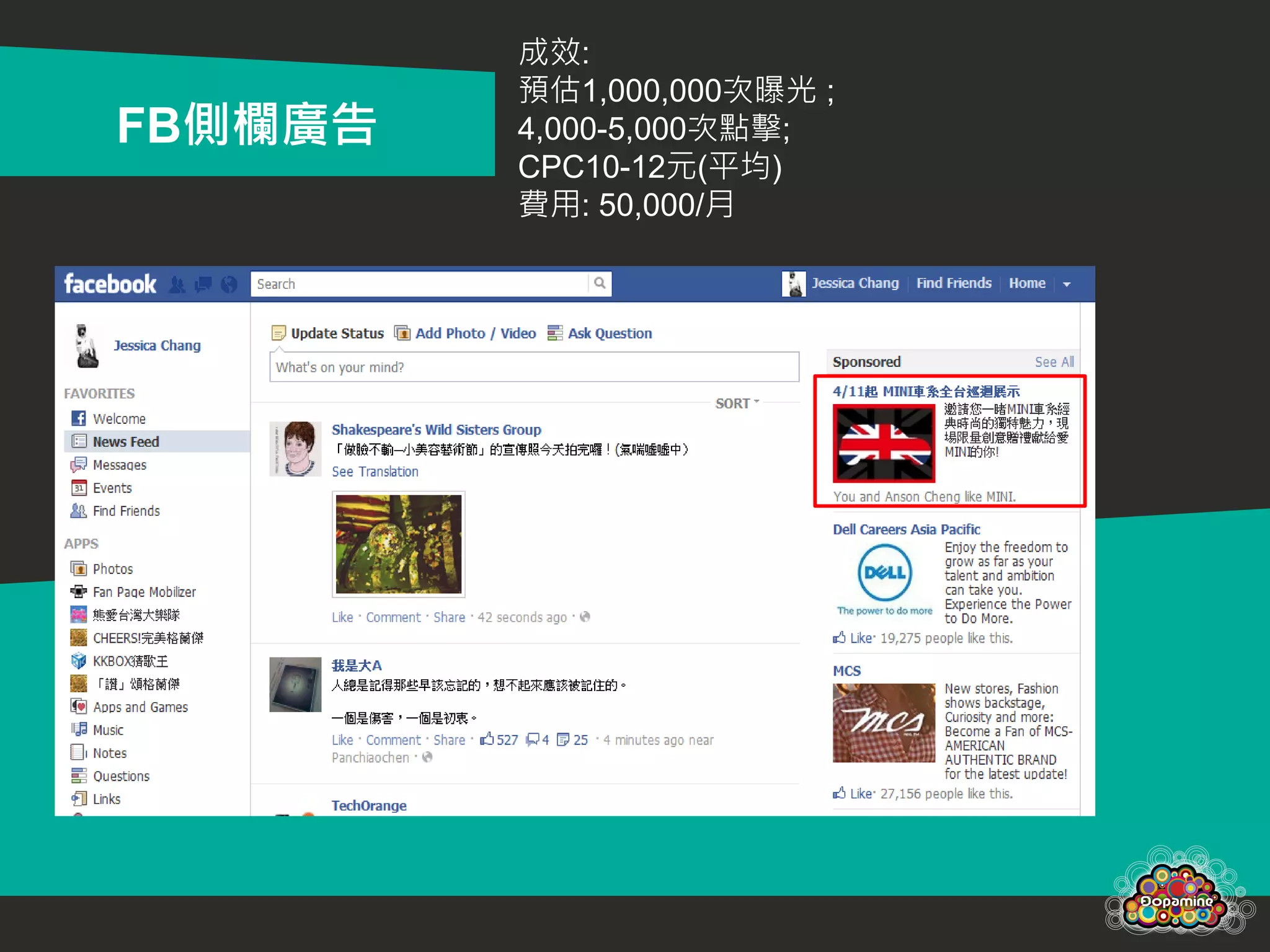Open the disco ball post photo
The height and width of the screenshot is (952, 1270).
[x=398, y=544]
